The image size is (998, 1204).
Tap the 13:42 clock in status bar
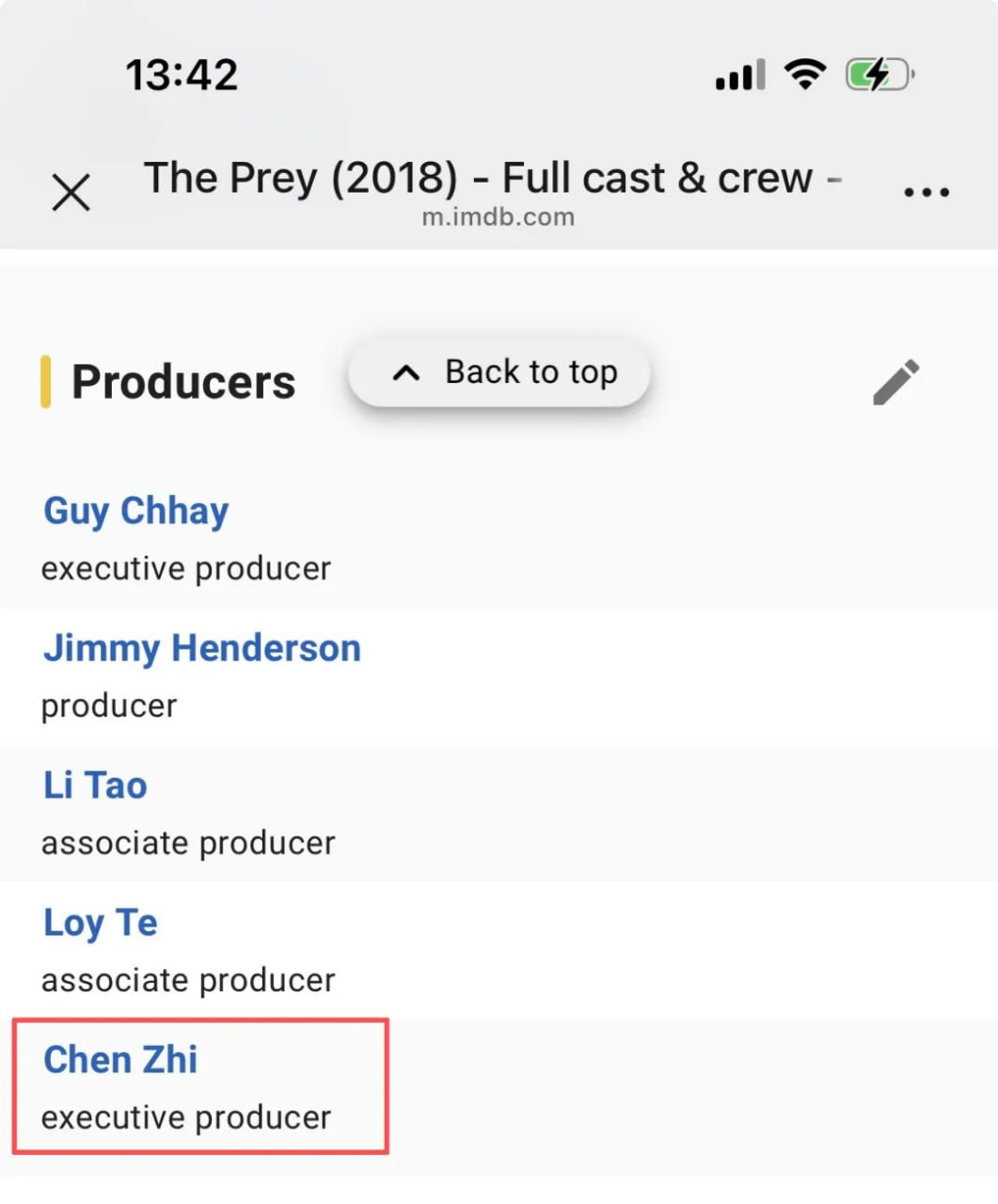pos(182,75)
